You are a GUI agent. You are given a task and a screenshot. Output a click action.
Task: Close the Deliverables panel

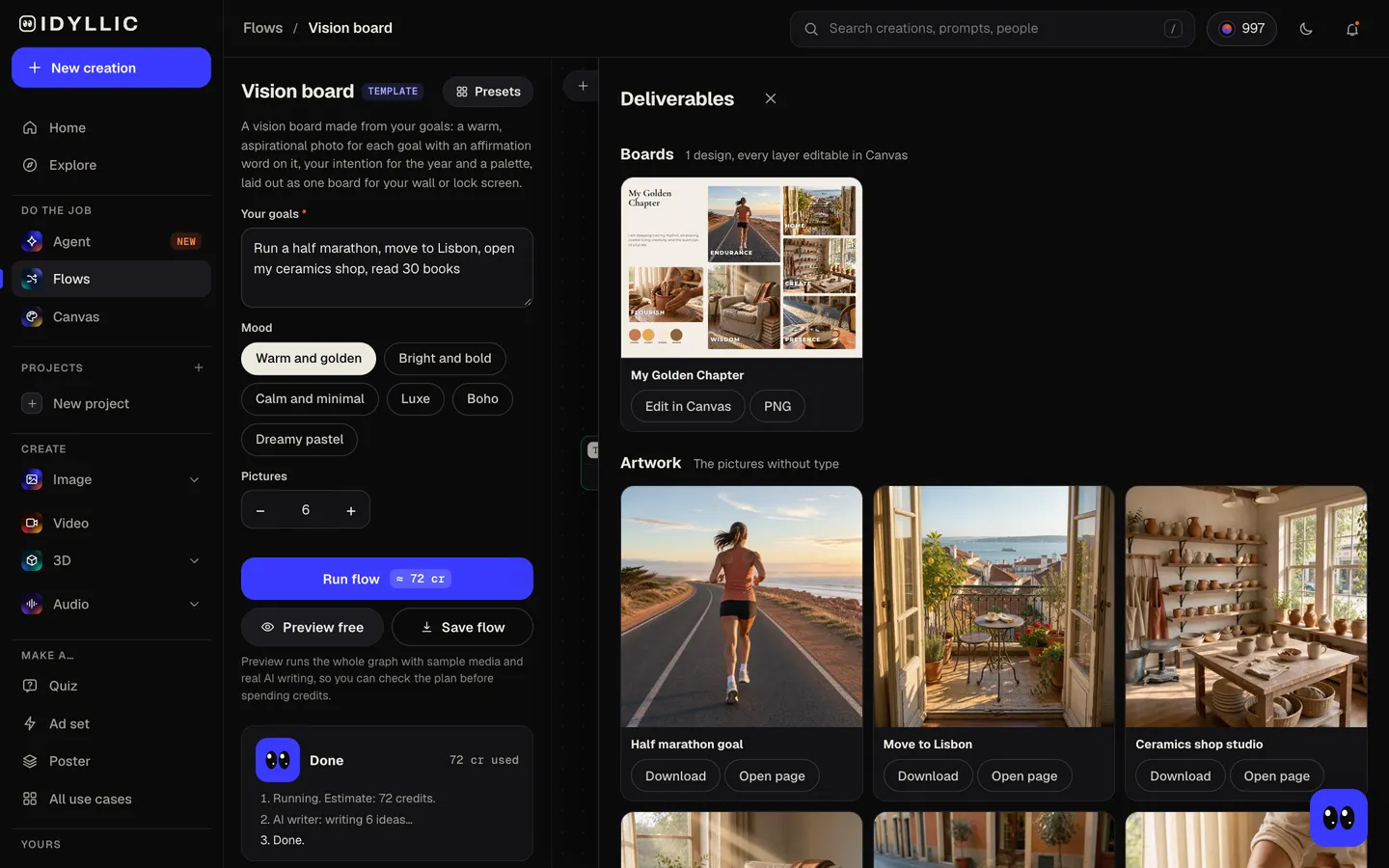click(x=771, y=98)
